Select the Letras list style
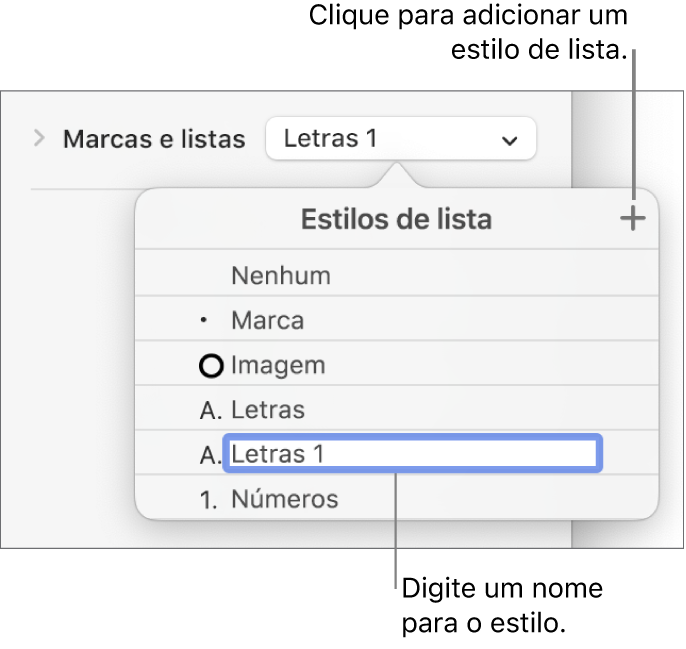 (268, 410)
